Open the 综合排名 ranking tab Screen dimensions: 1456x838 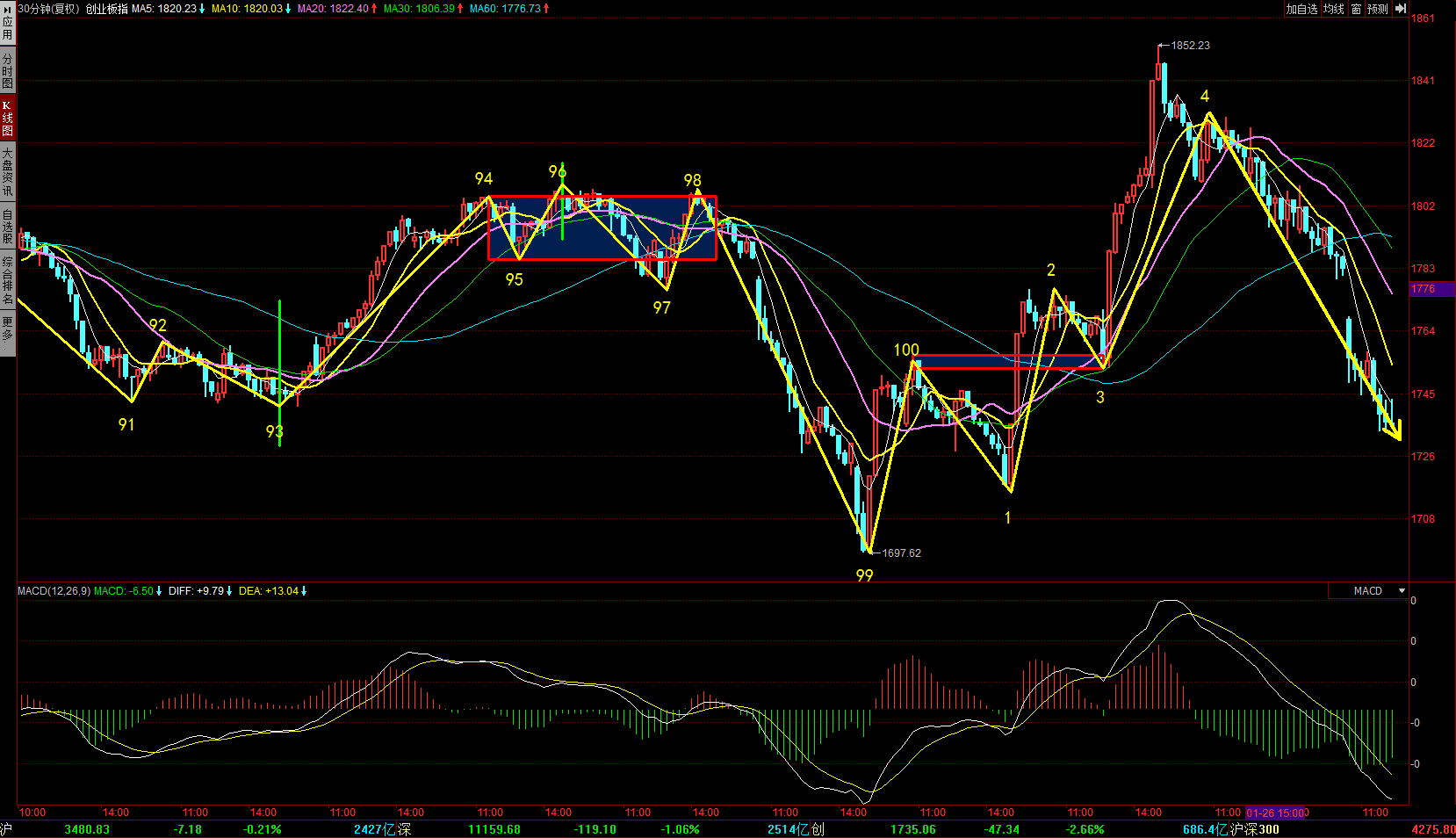[7, 280]
